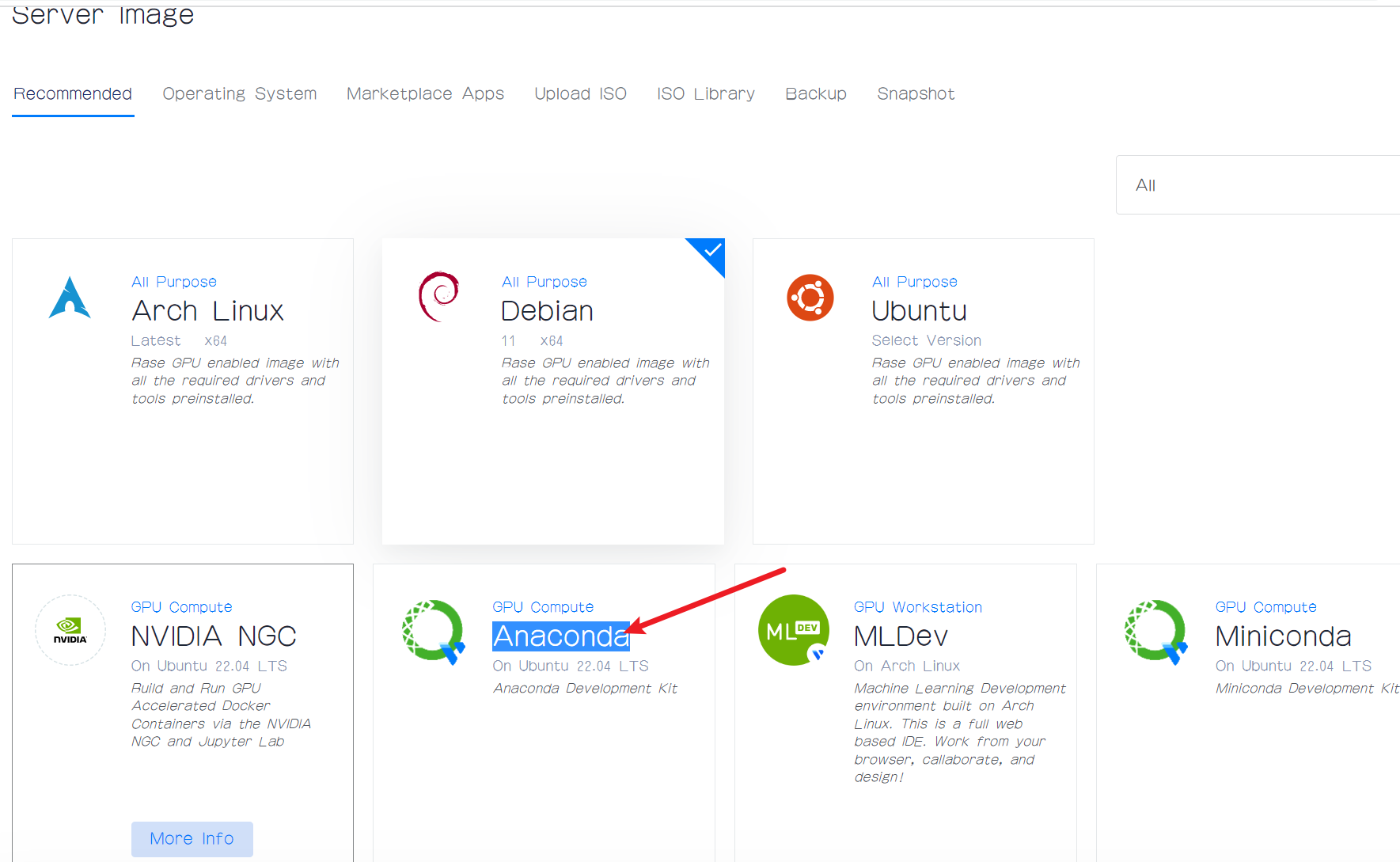
Task: Click the Ubuntu orange logo
Action: coord(810,298)
